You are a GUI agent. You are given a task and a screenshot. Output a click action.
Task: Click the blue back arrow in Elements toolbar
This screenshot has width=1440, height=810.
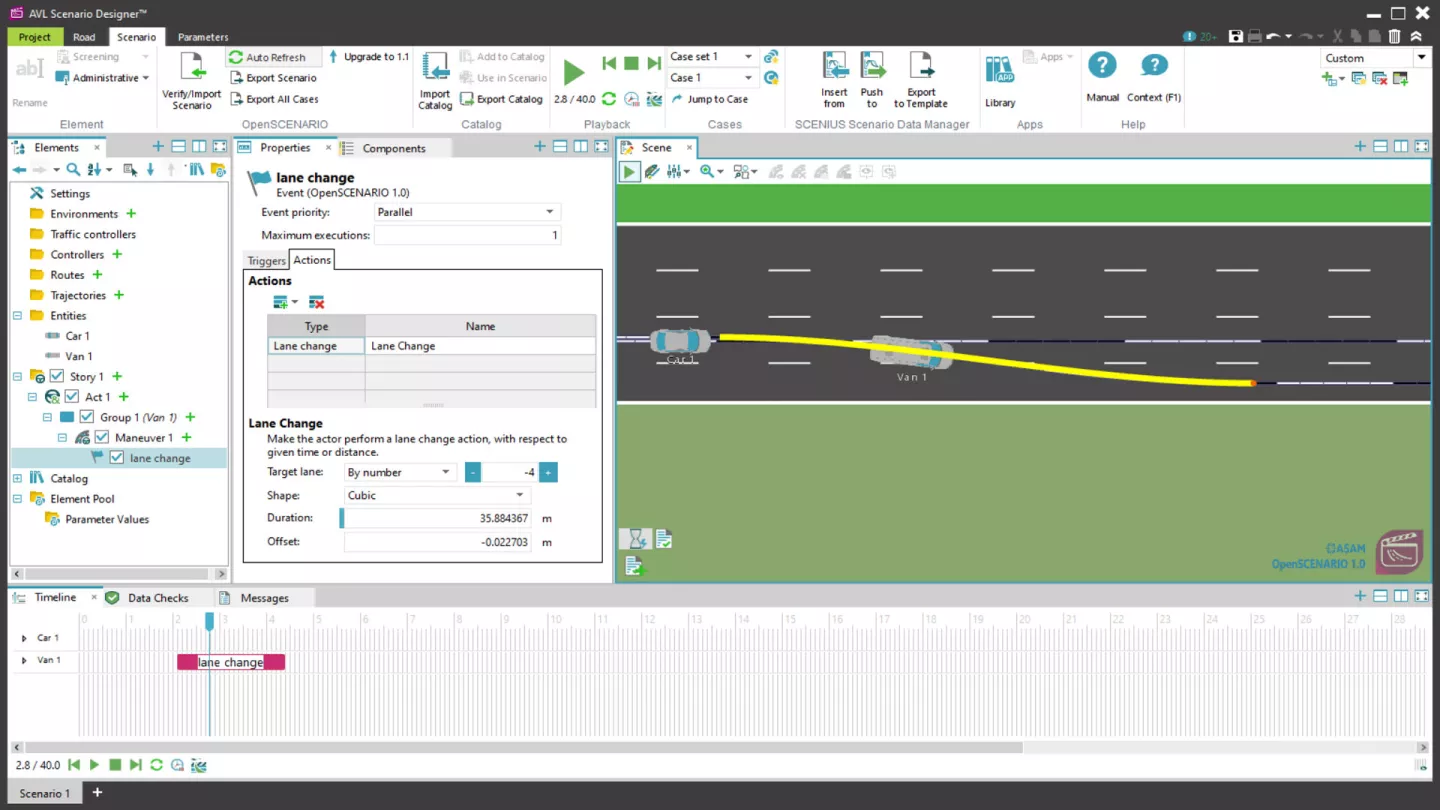coord(19,170)
